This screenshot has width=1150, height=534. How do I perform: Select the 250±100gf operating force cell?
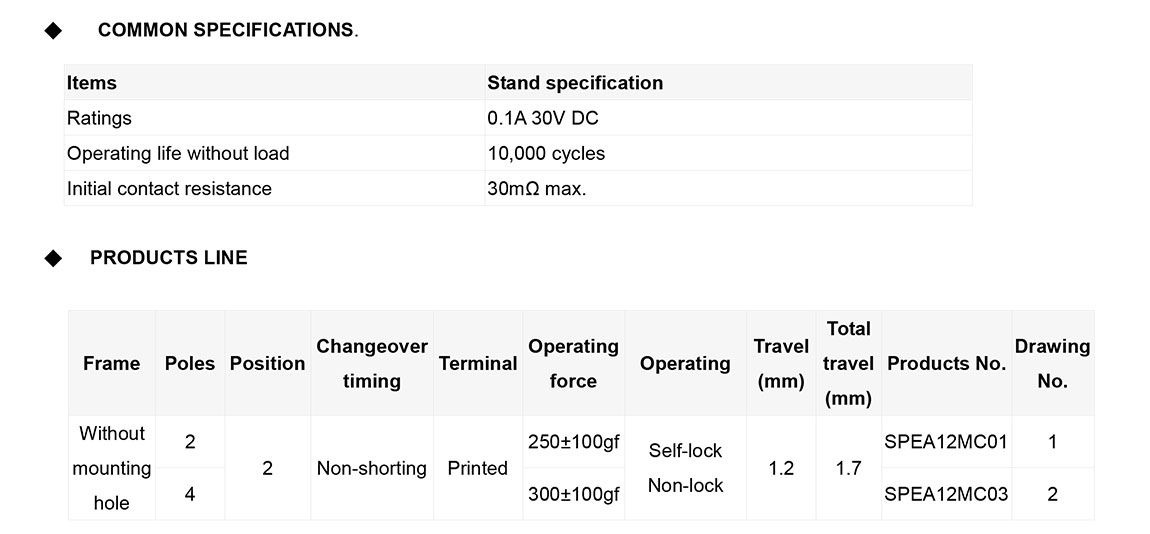(x=573, y=441)
